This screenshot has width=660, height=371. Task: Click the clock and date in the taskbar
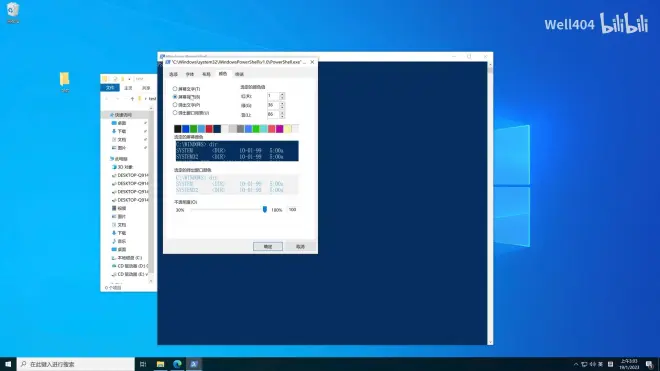(629, 364)
